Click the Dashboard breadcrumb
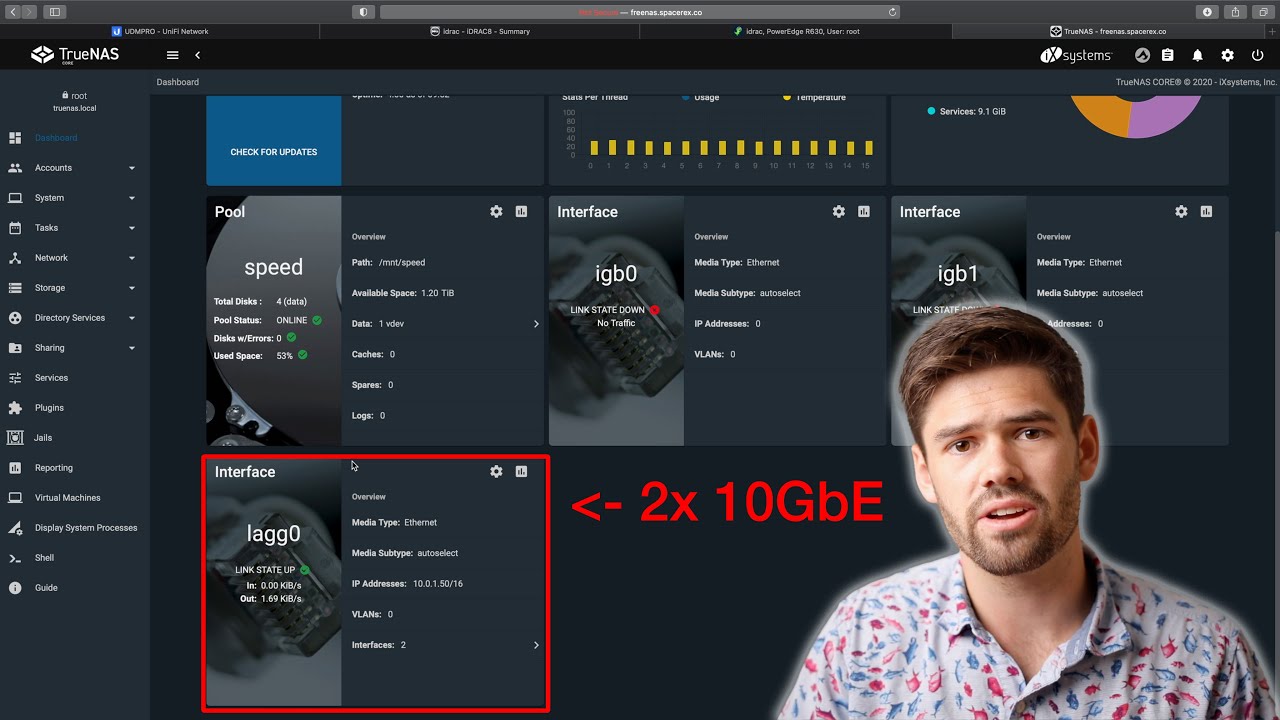 click(178, 82)
